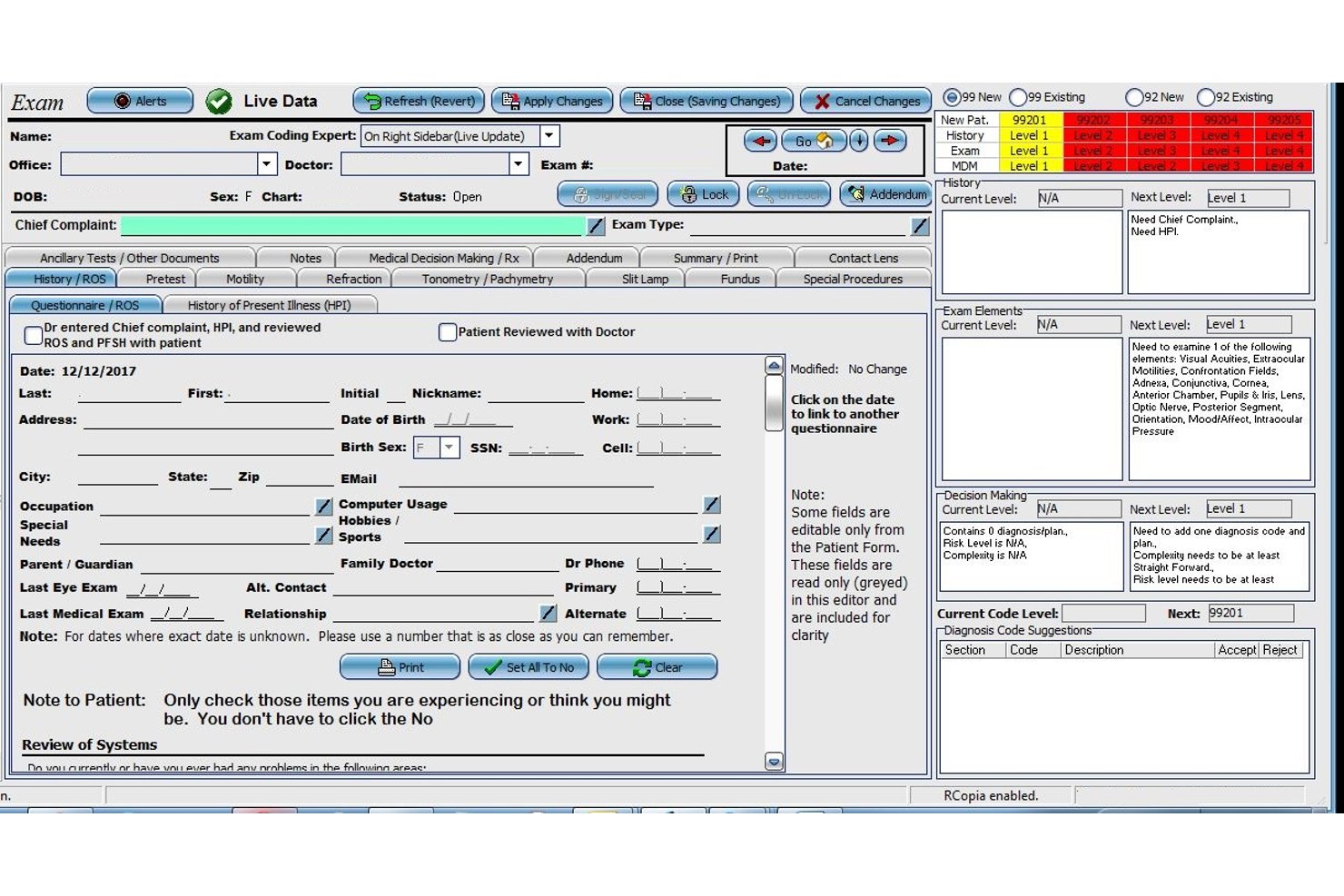Open the Refraction tab
Image resolution: width=1344 pixels, height=896 pixels.
pyautogui.click(x=353, y=279)
